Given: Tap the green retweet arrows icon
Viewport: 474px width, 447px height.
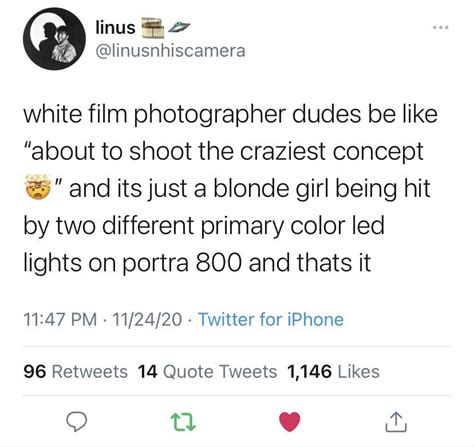Looking at the screenshot, I should (183, 422).
